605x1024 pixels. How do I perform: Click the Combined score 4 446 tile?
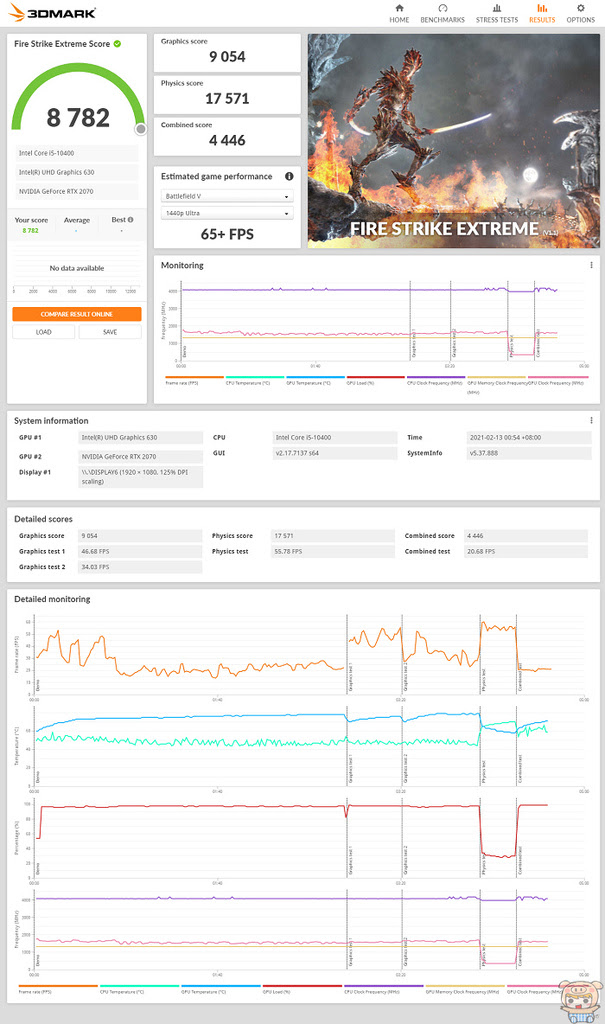227,136
